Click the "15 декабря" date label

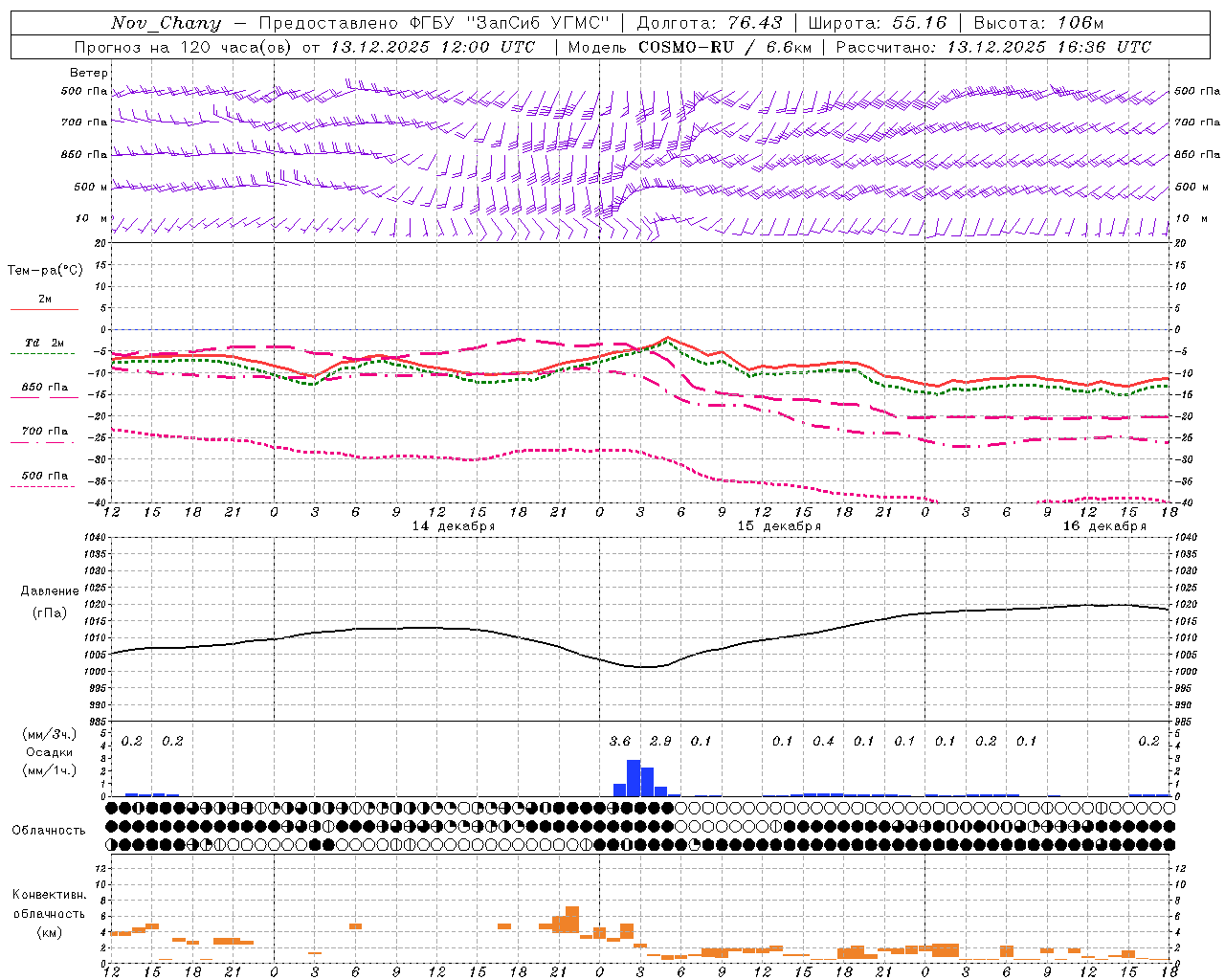(779, 526)
